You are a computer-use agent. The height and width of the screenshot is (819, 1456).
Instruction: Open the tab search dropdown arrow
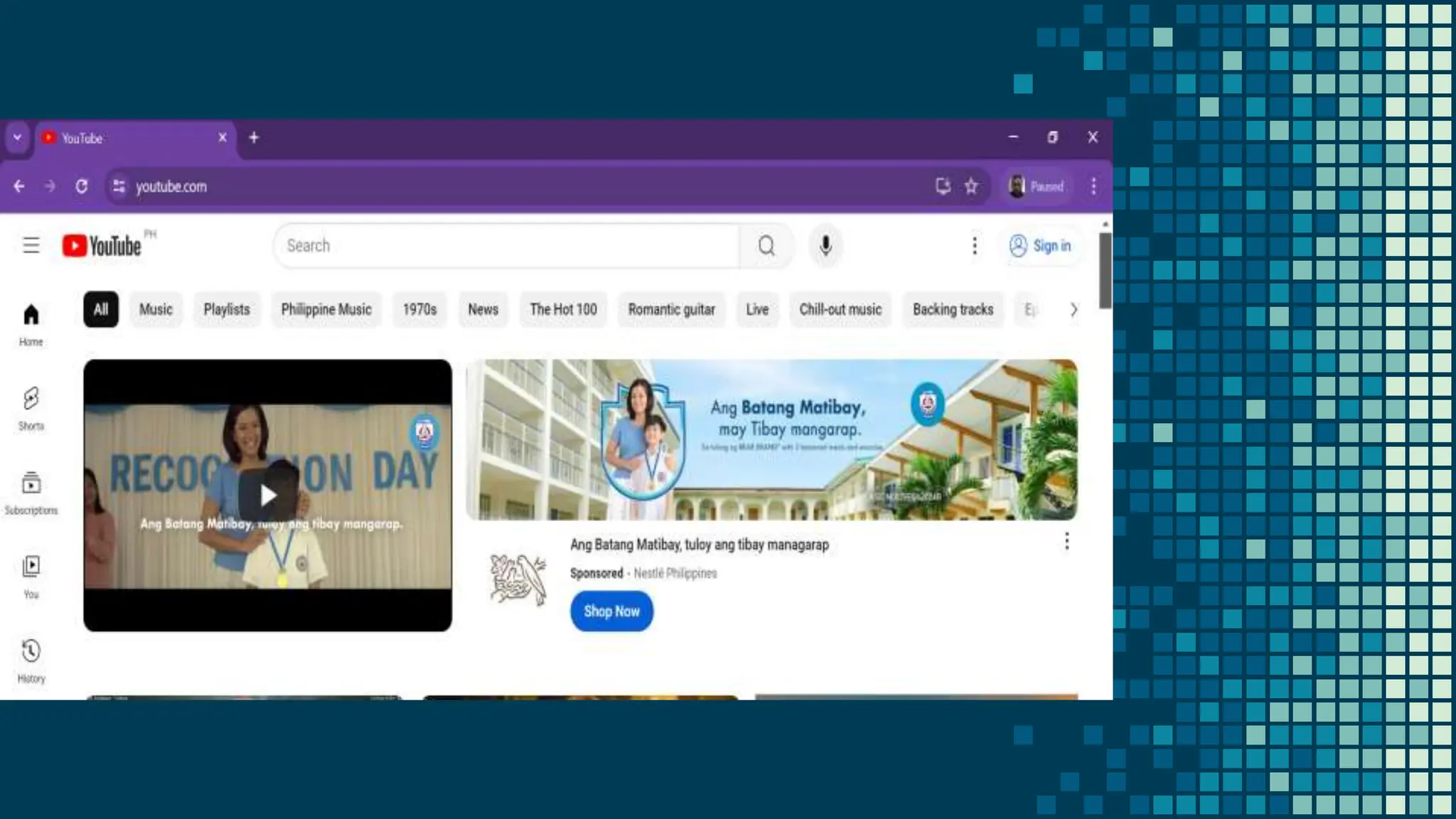tap(17, 137)
